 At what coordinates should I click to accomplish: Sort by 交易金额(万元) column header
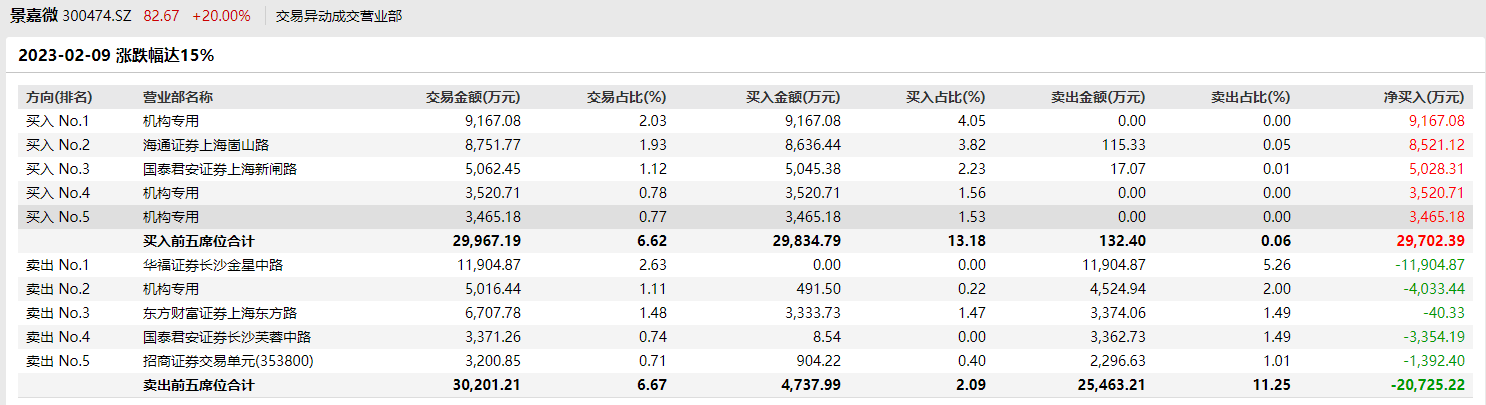pos(473,97)
